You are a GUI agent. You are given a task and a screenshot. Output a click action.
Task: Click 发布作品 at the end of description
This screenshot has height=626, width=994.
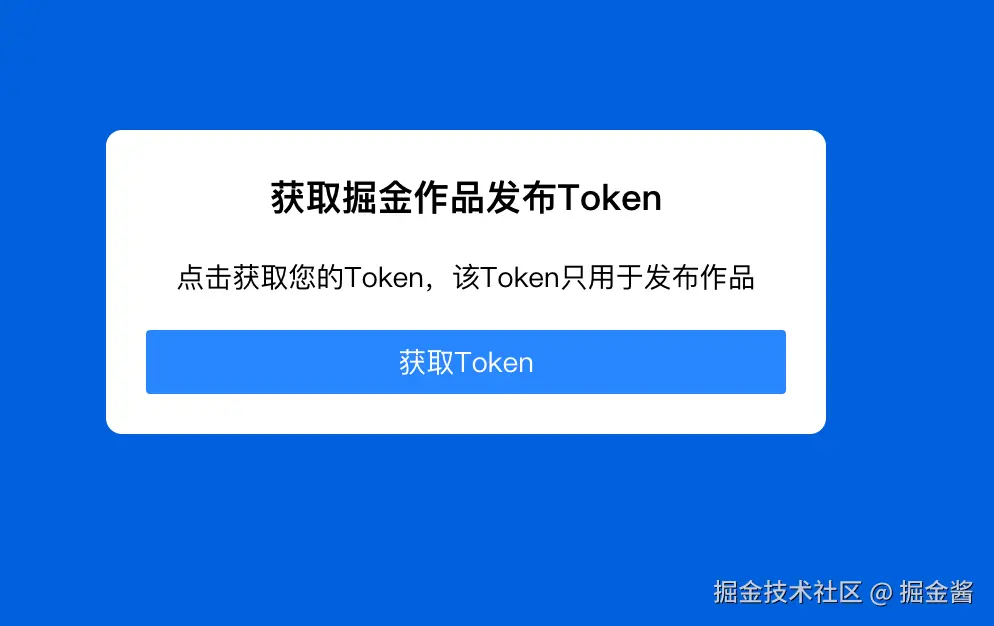pyautogui.click(x=699, y=278)
